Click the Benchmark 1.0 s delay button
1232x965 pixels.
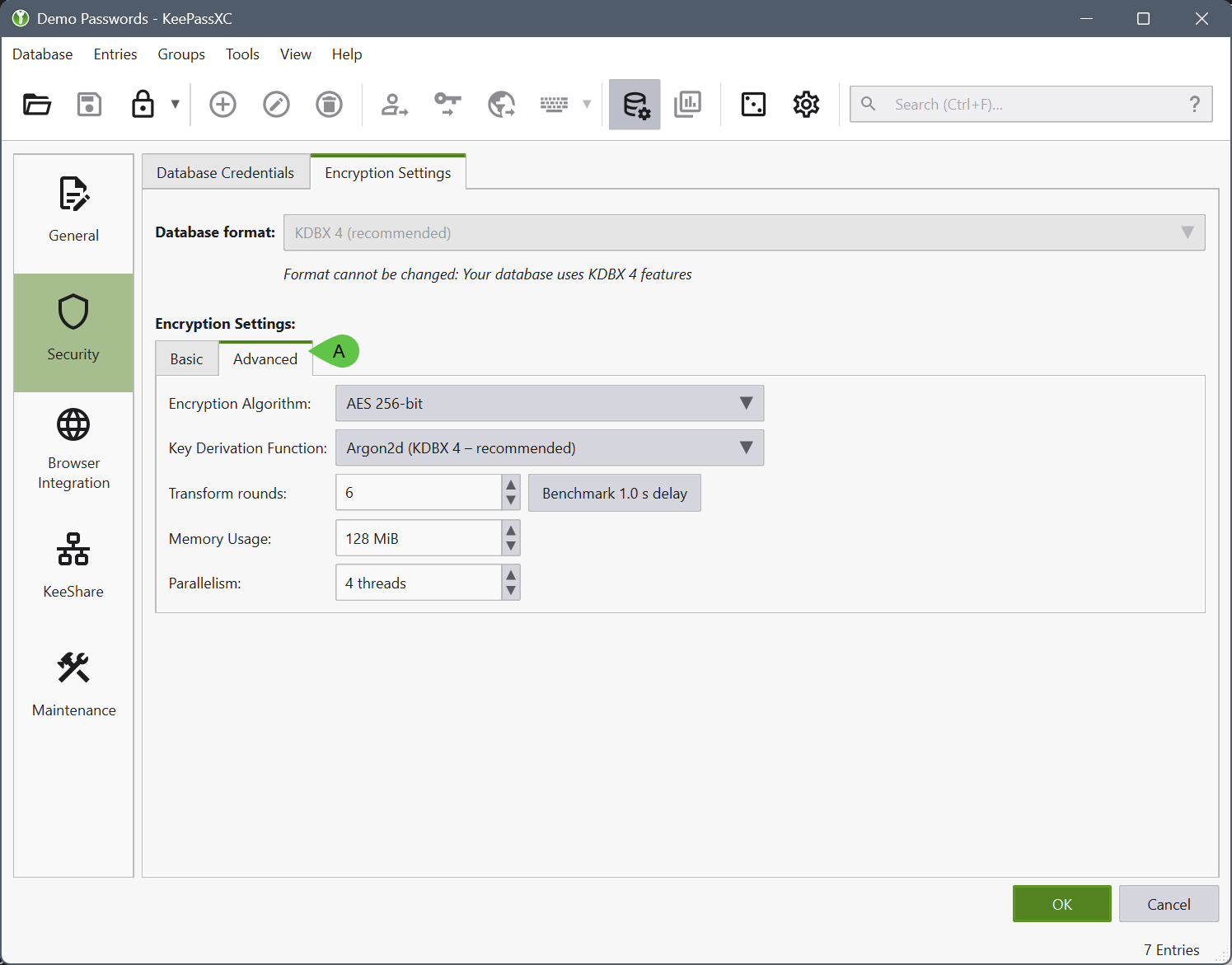(614, 493)
